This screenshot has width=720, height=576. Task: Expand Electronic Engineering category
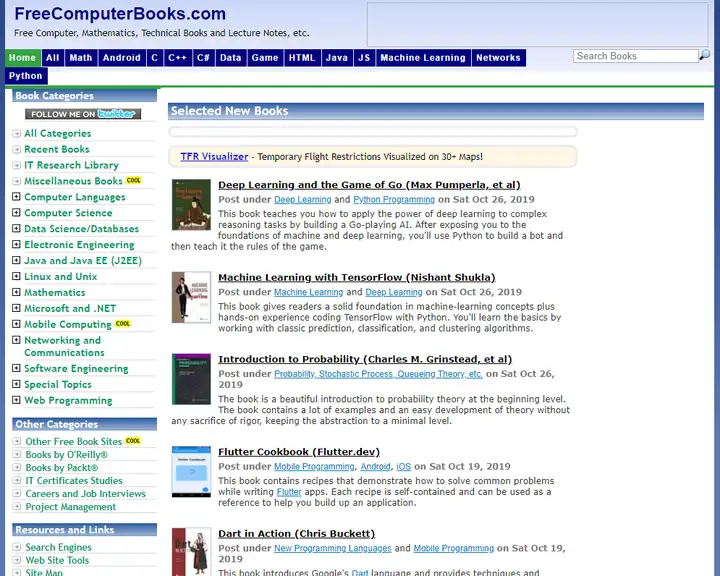click(x=16, y=244)
